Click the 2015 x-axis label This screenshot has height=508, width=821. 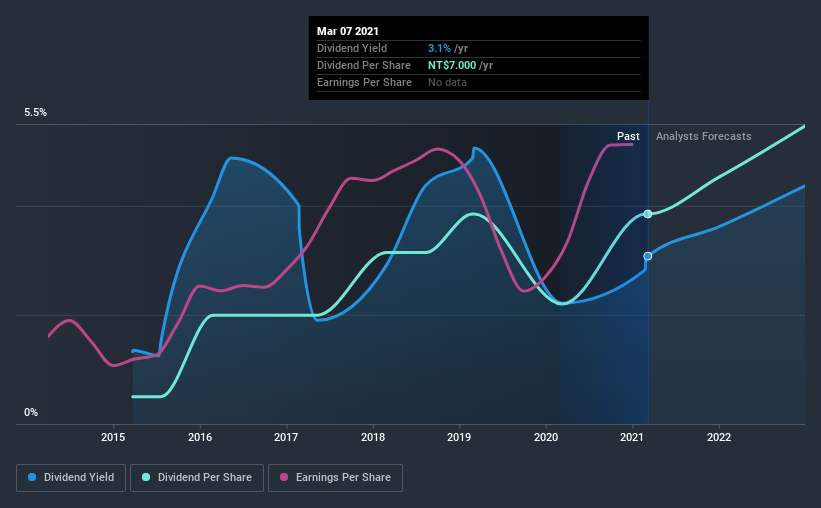point(113,437)
